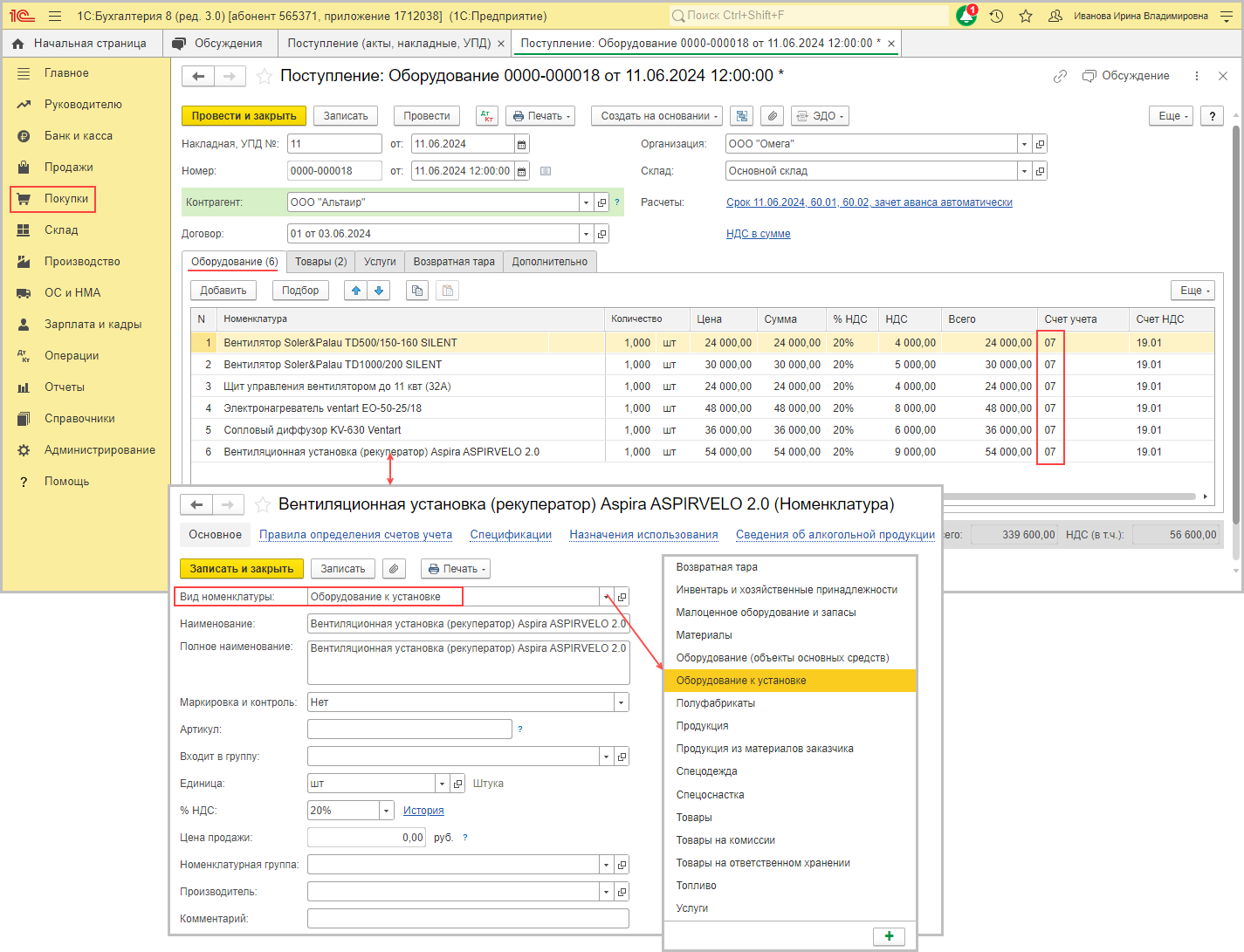Click paperclip attachments icon in receipt toolbar
This screenshot has height=952, width=1244.
tap(772, 116)
